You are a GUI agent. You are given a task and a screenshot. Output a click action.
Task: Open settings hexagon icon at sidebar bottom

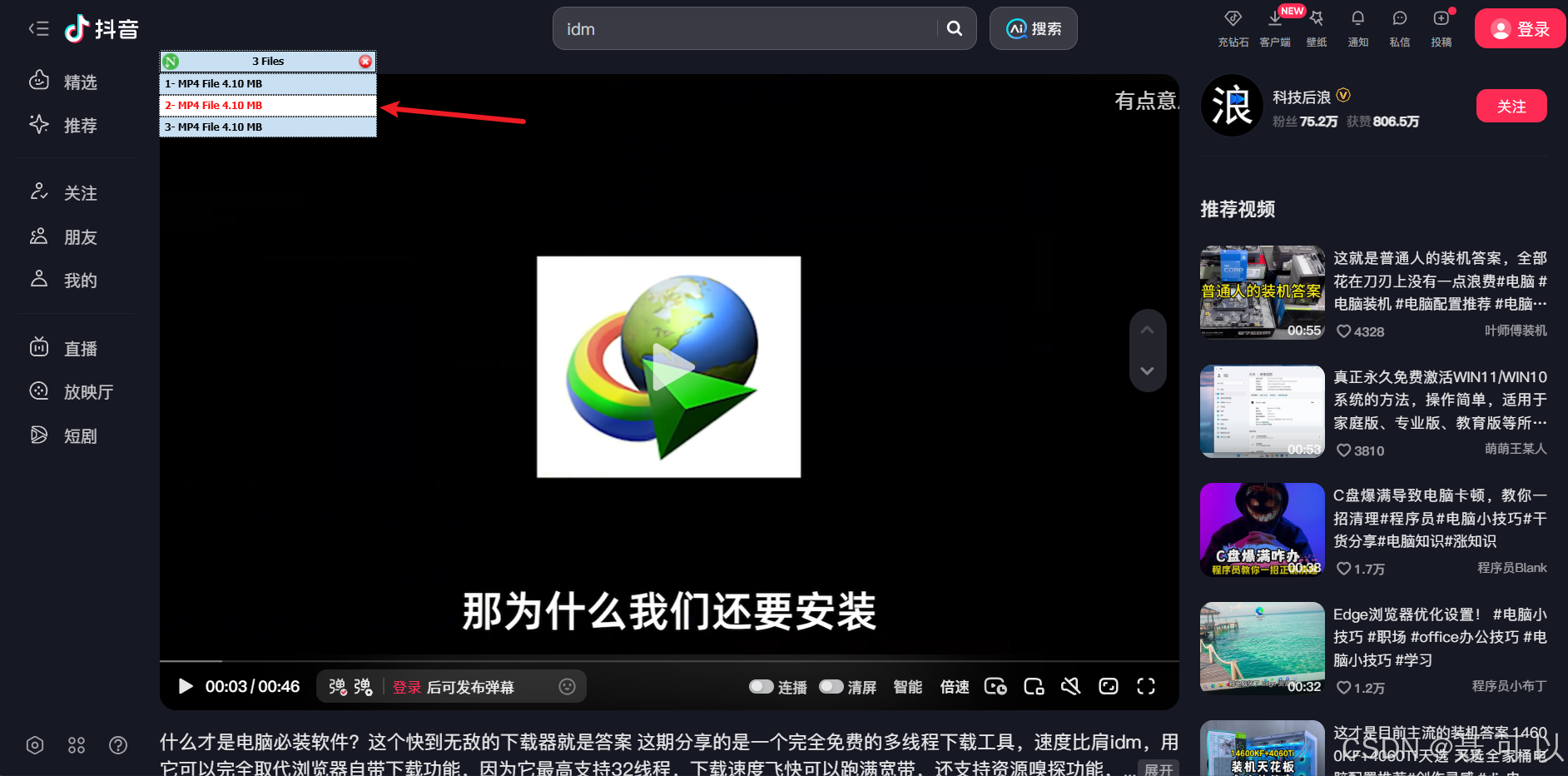(35, 745)
